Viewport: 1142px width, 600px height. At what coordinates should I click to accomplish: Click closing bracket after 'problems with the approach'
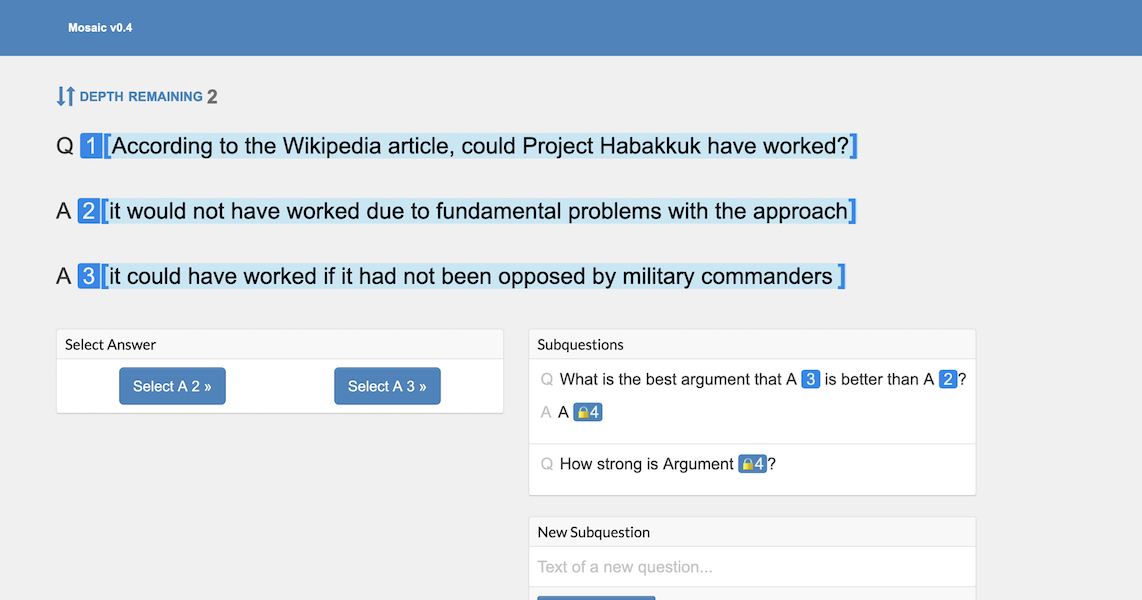(x=853, y=211)
